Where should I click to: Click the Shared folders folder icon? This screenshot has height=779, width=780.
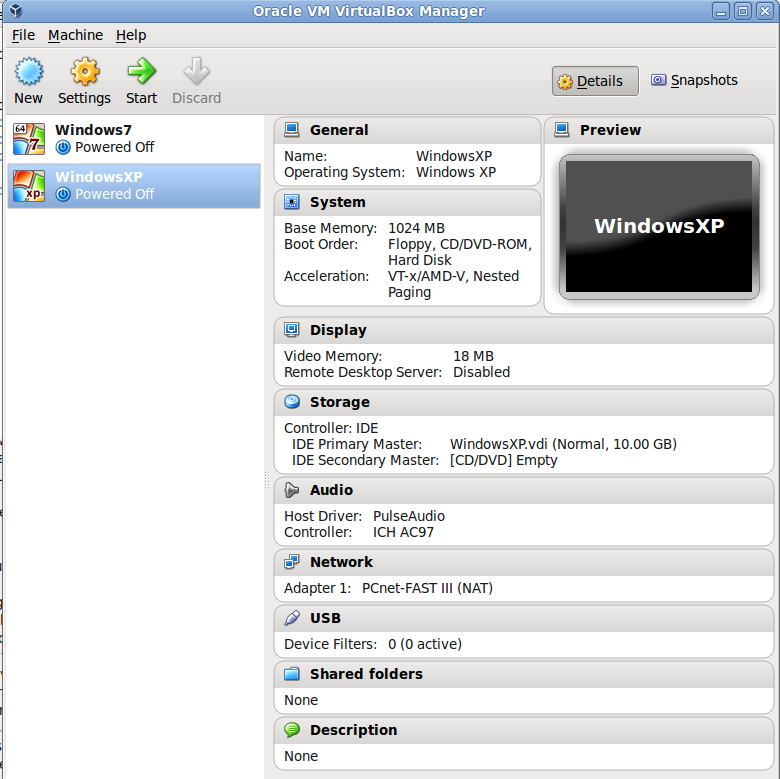click(292, 674)
